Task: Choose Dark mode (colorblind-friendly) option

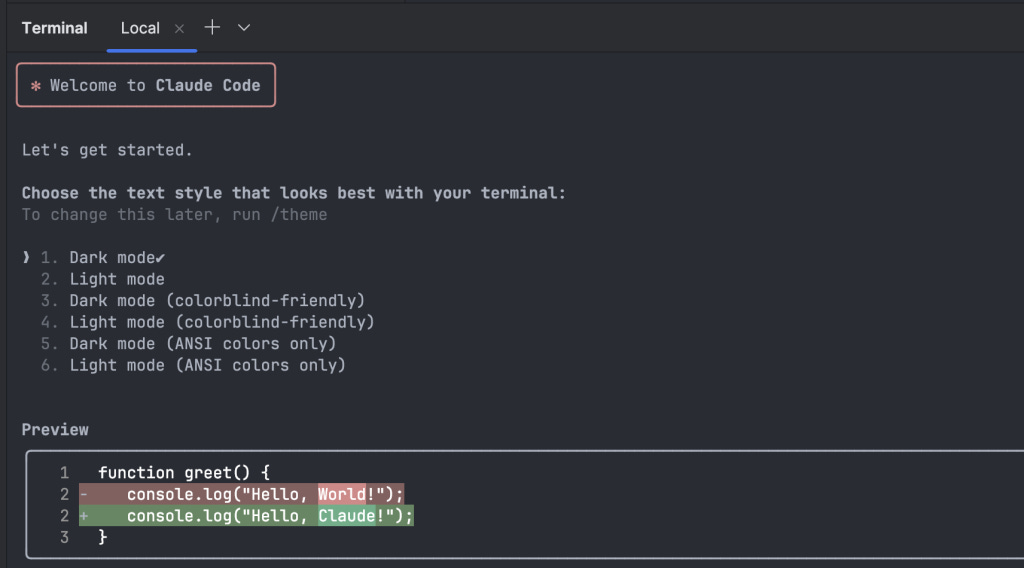Action: [202, 301]
